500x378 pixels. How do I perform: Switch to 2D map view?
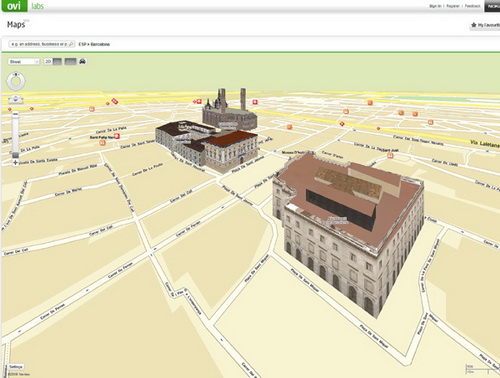coord(48,62)
